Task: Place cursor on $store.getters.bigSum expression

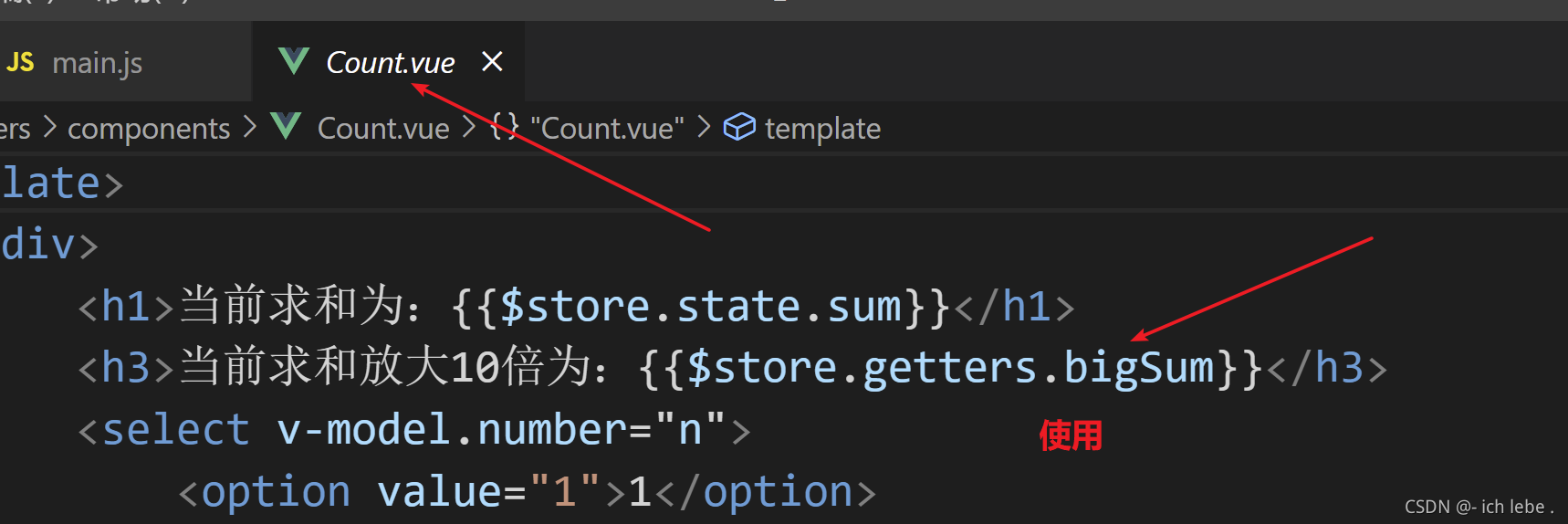Action: (x=950, y=368)
